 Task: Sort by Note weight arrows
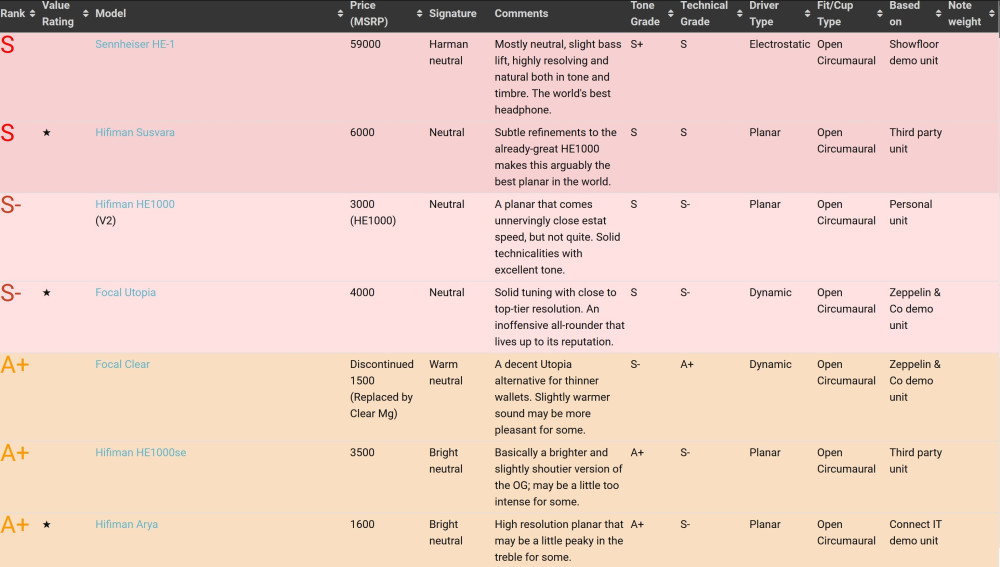pos(992,13)
